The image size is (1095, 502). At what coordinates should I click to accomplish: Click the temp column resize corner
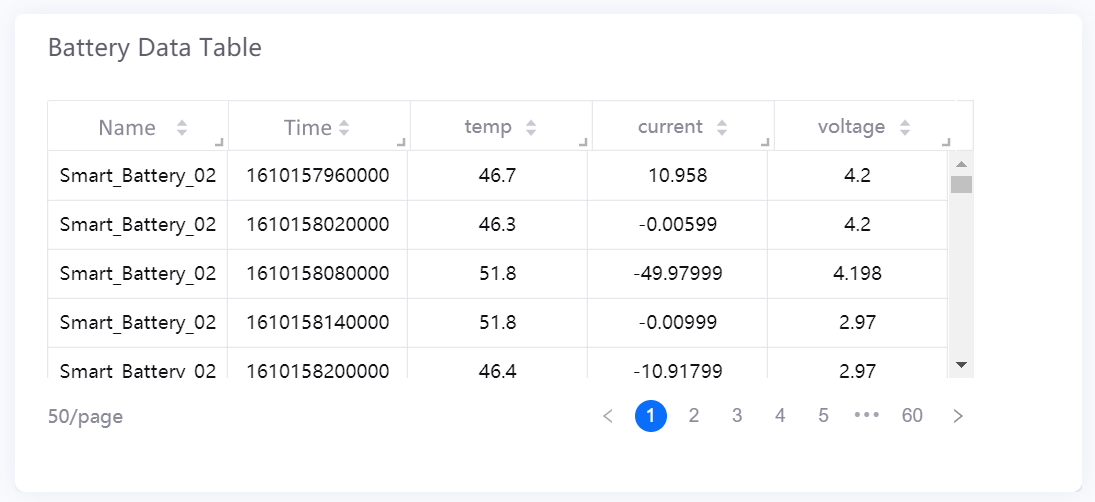(x=584, y=142)
